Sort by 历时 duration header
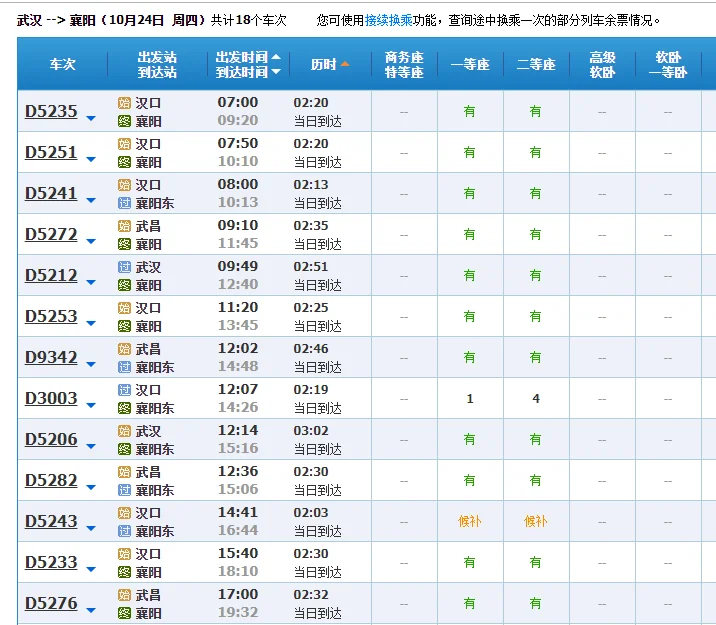 coord(330,64)
